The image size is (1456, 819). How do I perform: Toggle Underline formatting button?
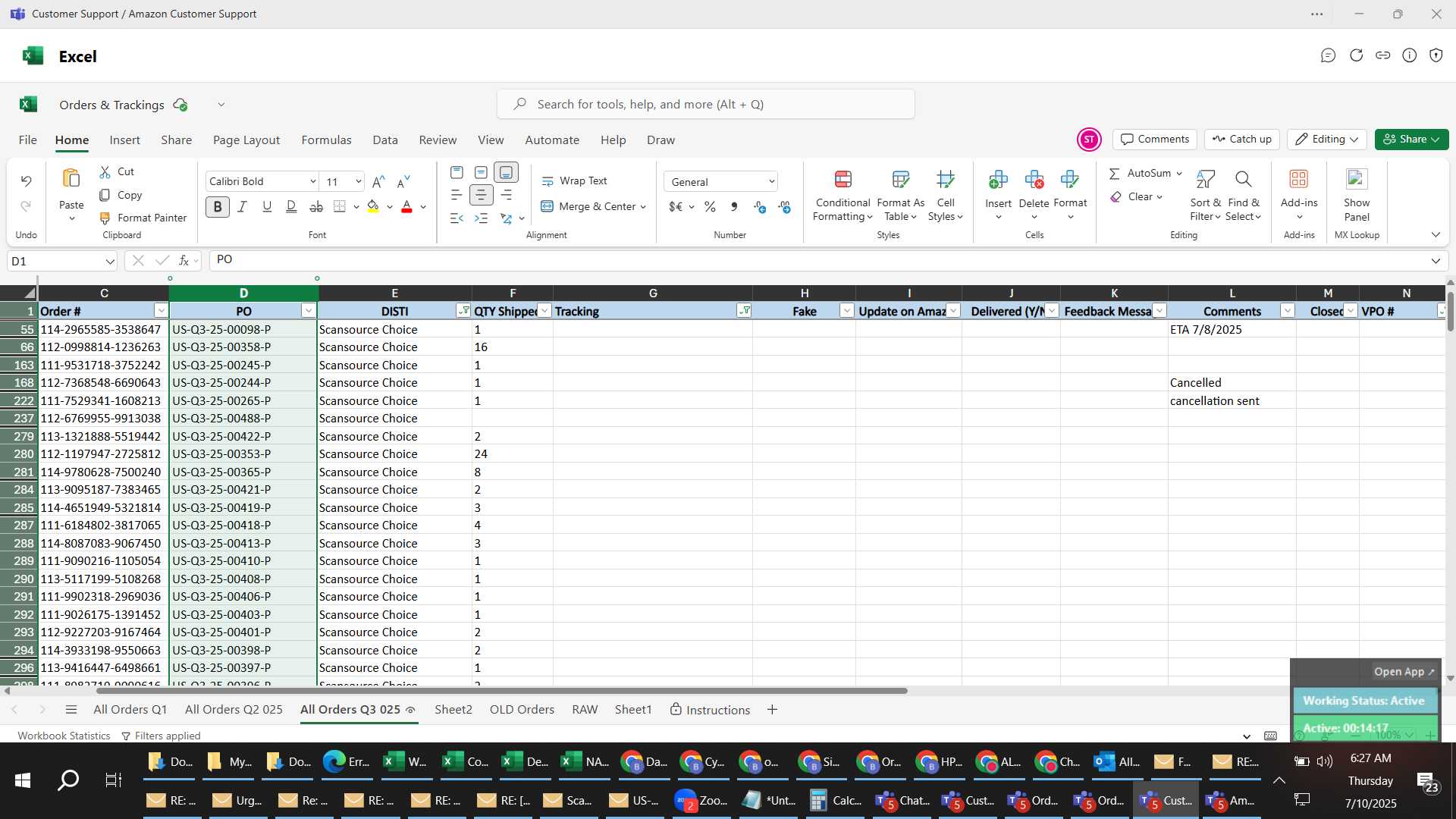tap(267, 206)
